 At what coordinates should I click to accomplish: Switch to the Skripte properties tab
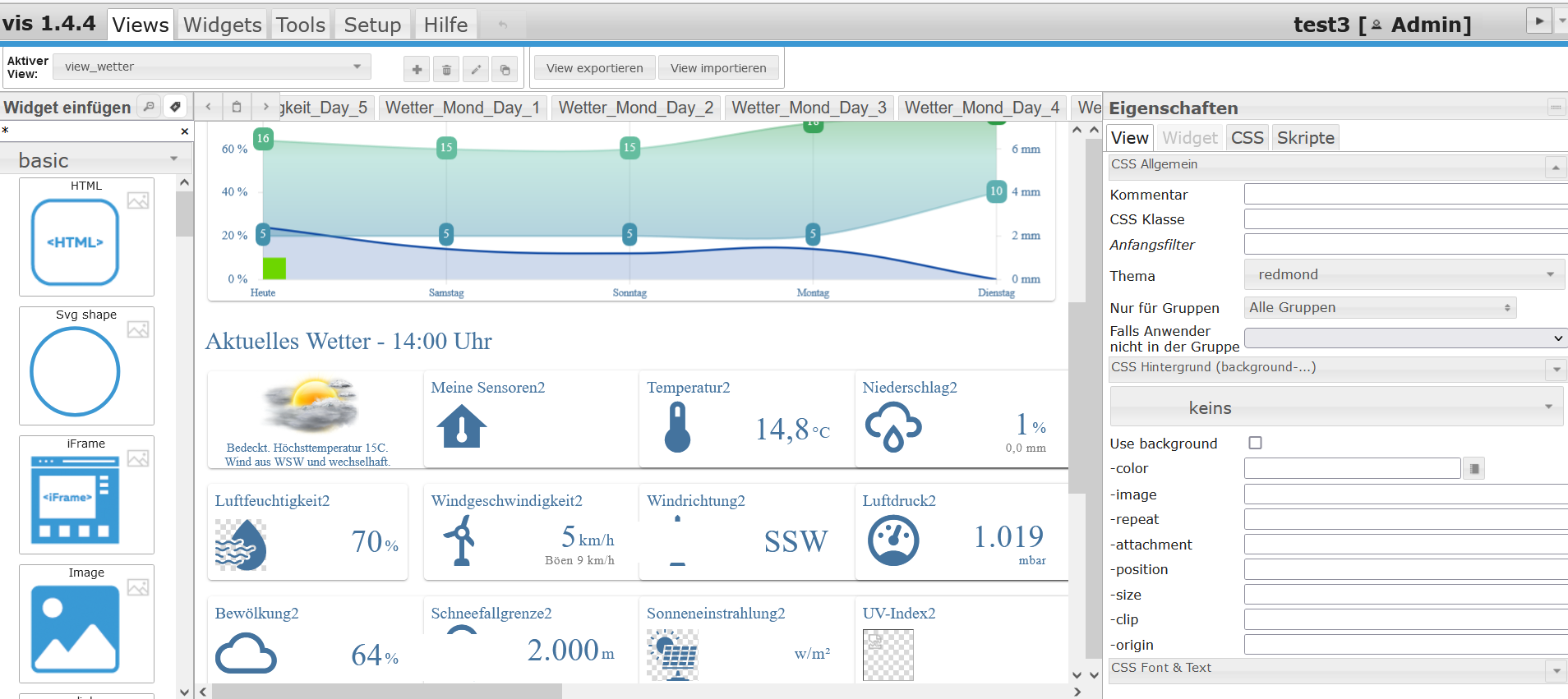click(1305, 138)
